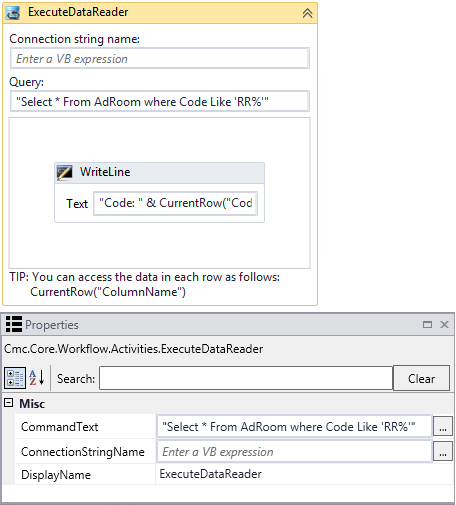Click the DisplayName value ExecuteDataReader
The image size is (456, 505).
[x=210, y=474]
